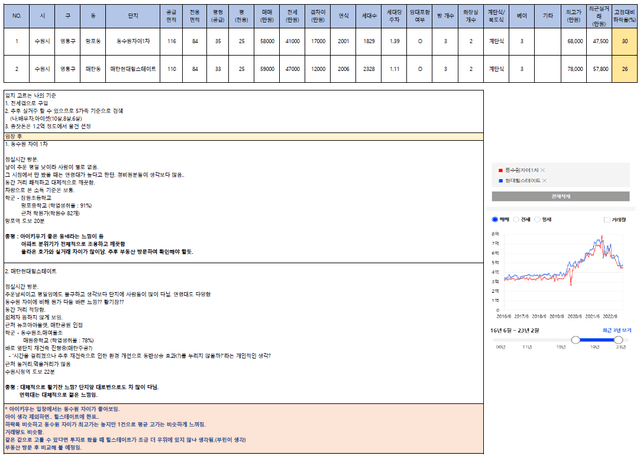
Task: Select the 1829 households cell
Action: [369, 42]
